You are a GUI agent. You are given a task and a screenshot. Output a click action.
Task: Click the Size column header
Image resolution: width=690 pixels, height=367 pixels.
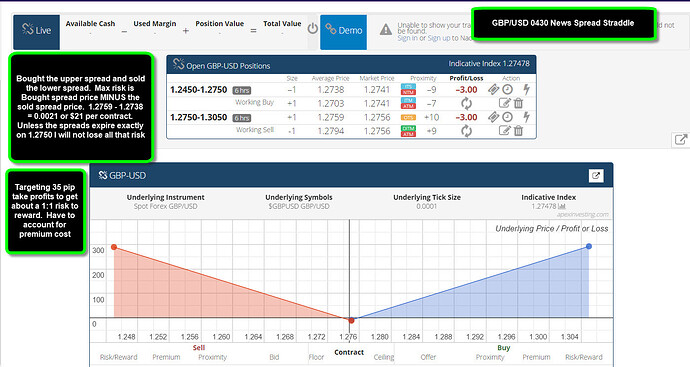click(292, 78)
